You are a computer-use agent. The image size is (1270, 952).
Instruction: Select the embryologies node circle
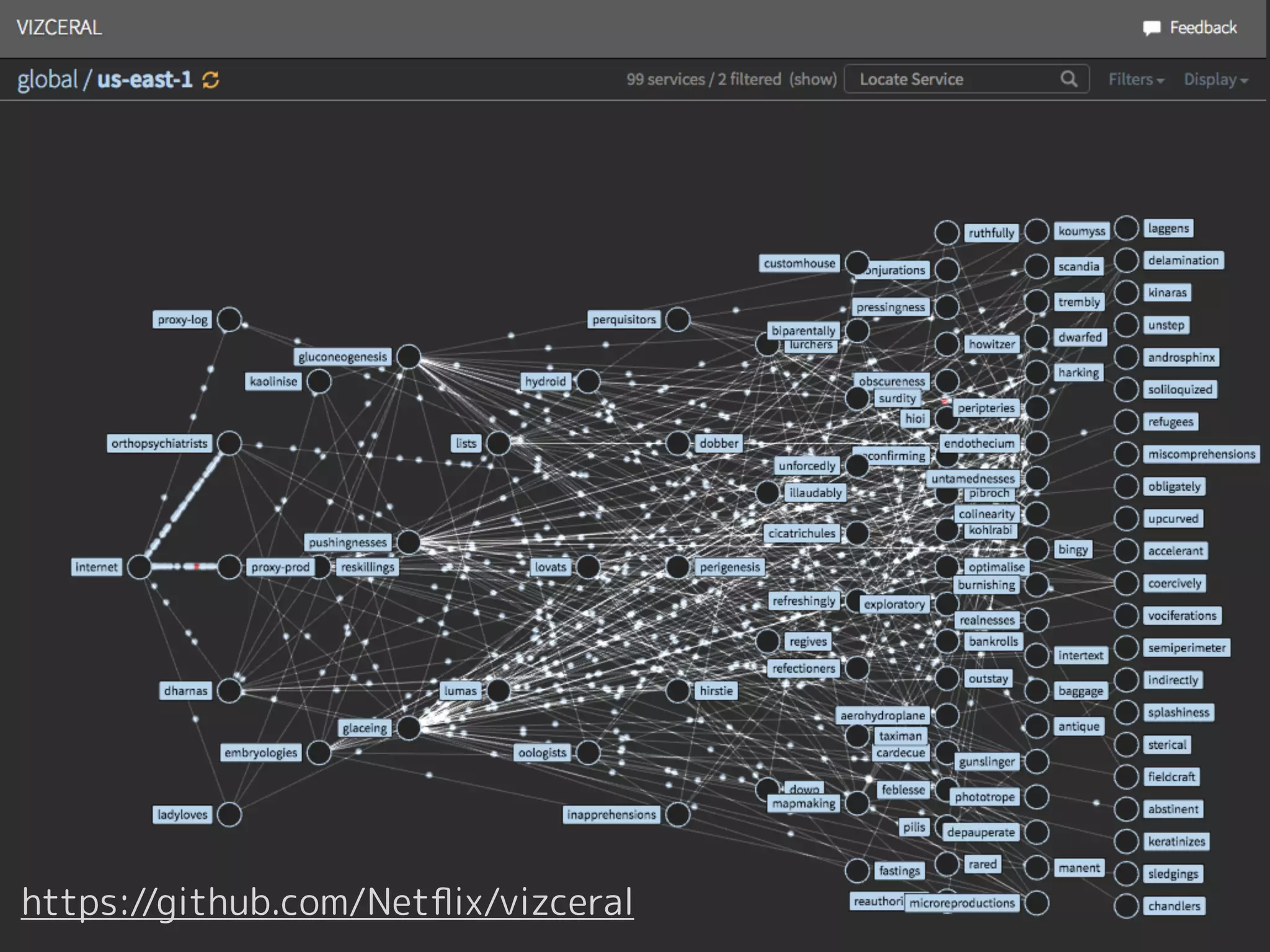(x=319, y=752)
